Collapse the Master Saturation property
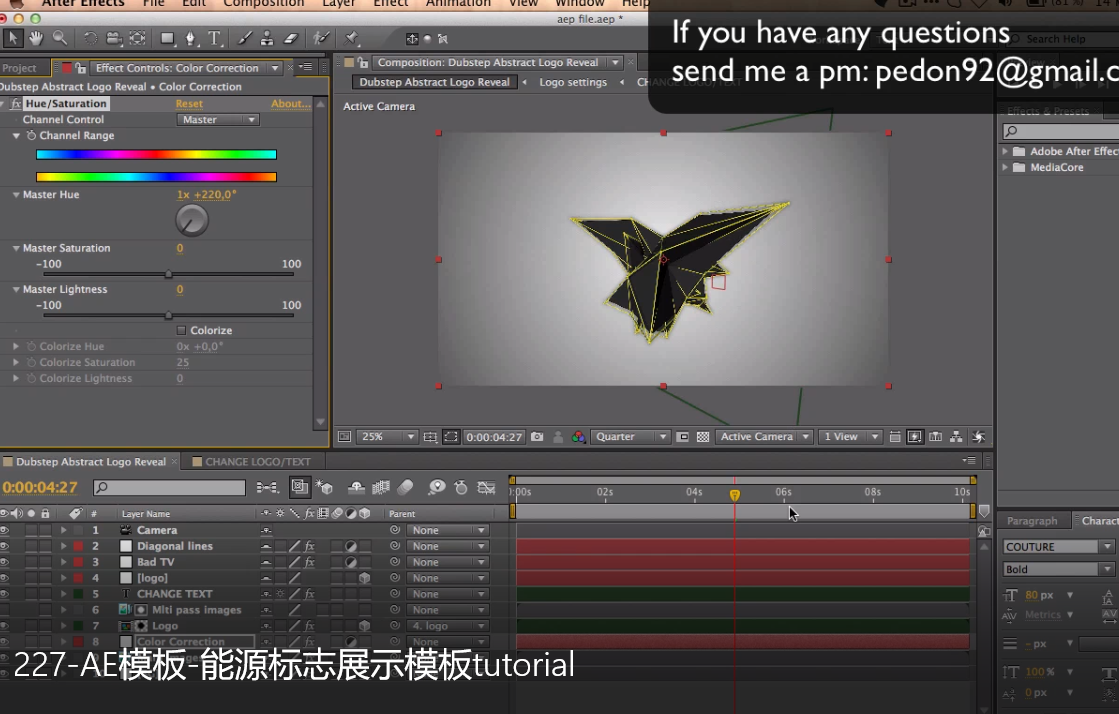The width and height of the screenshot is (1119, 714). click(x=16, y=248)
